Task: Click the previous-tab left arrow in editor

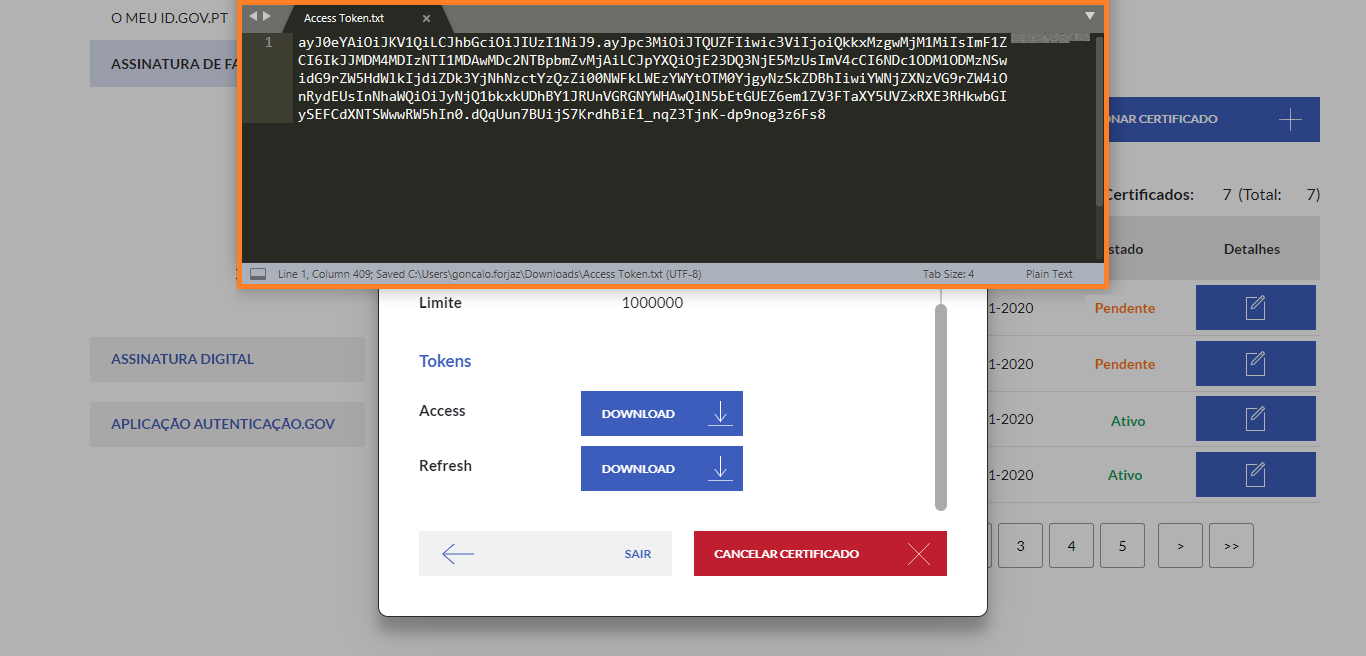Action: (x=253, y=17)
